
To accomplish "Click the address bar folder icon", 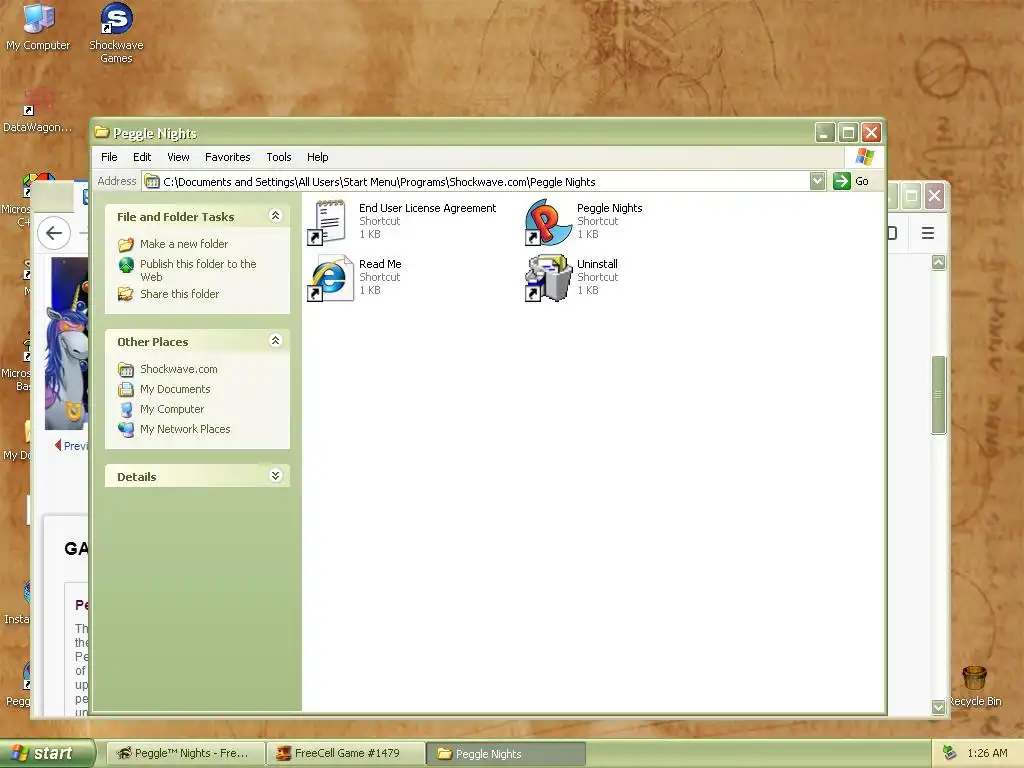I will 152,182.
